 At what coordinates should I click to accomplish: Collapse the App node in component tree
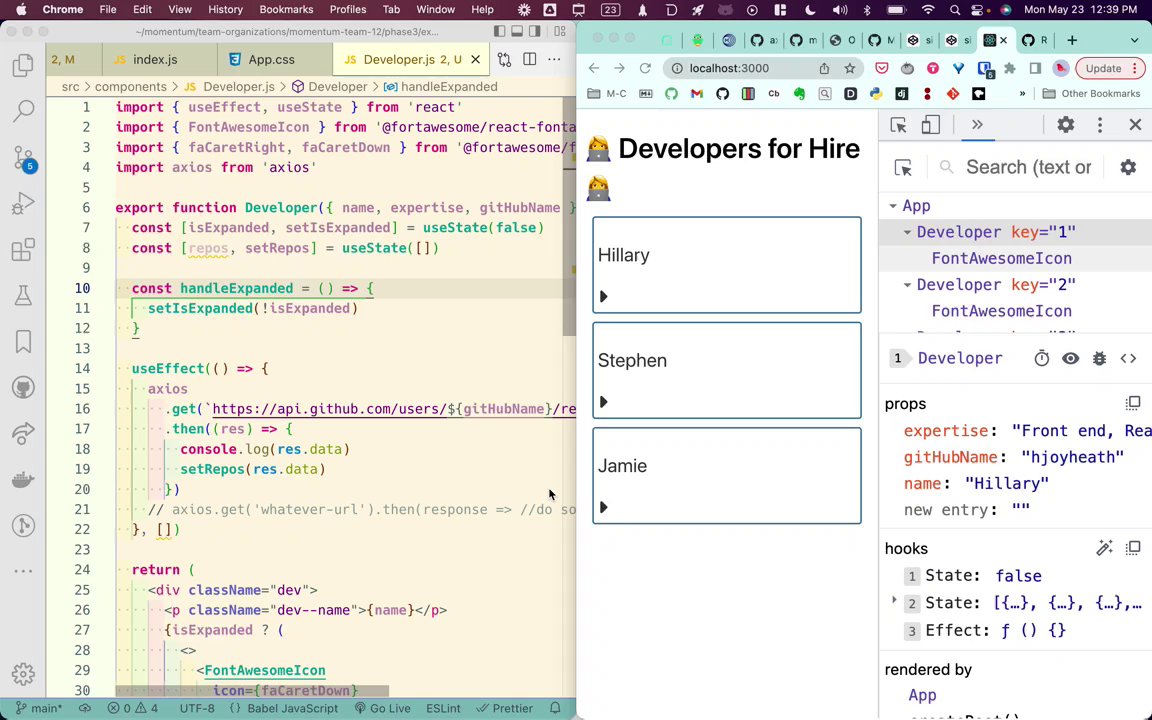click(893, 206)
